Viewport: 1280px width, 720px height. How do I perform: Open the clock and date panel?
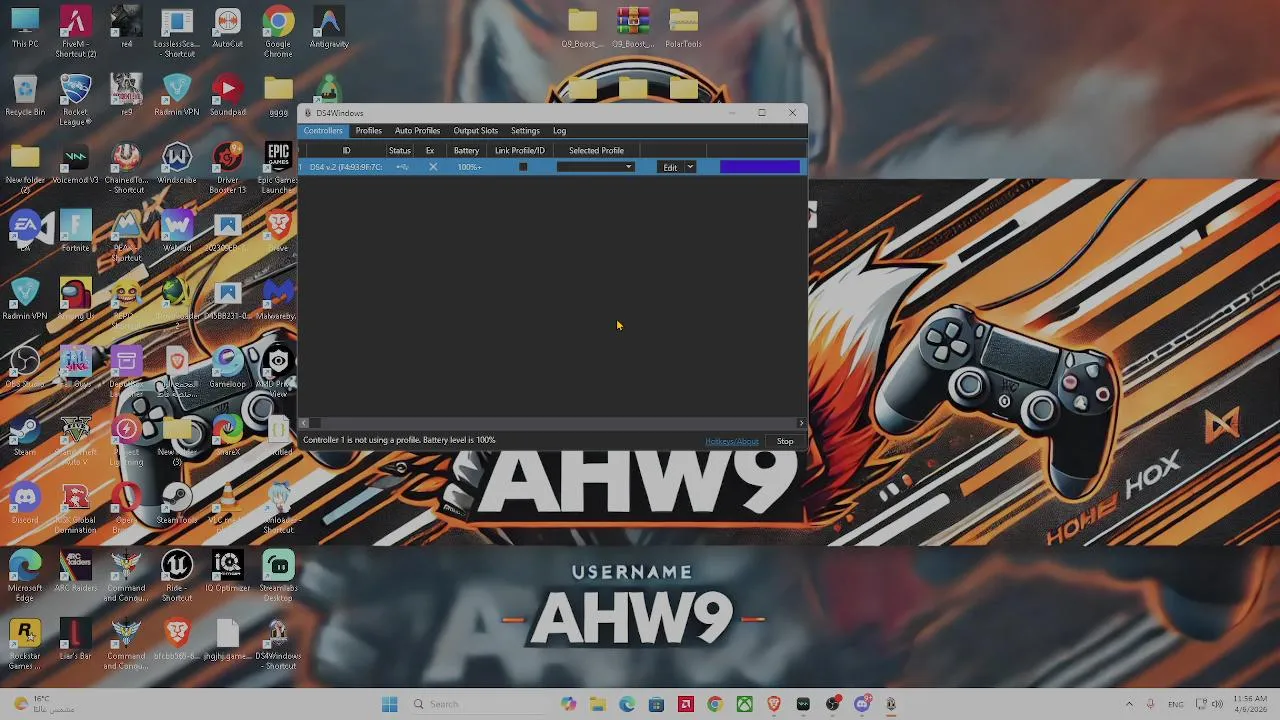(x=1250, y=704)
